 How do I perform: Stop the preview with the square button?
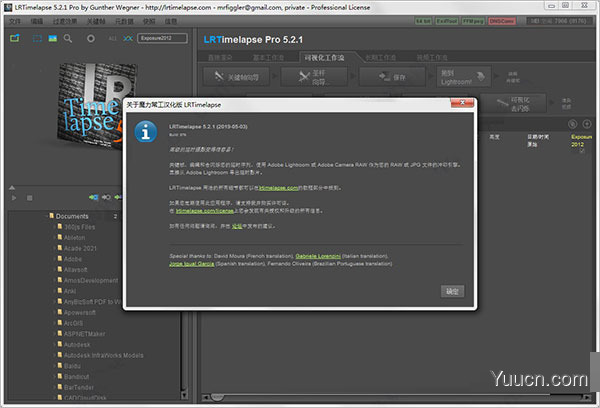pyautogui.click(x=29, y=197)
